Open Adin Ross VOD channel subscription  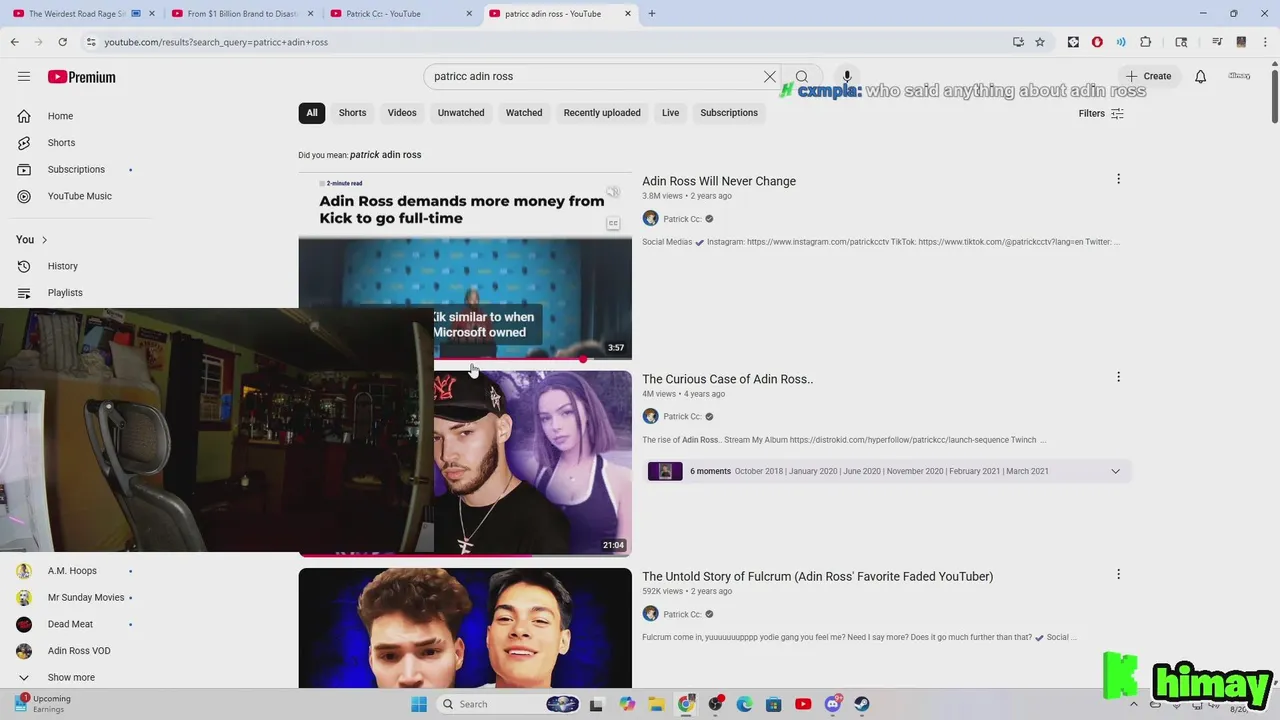[80, 651]
